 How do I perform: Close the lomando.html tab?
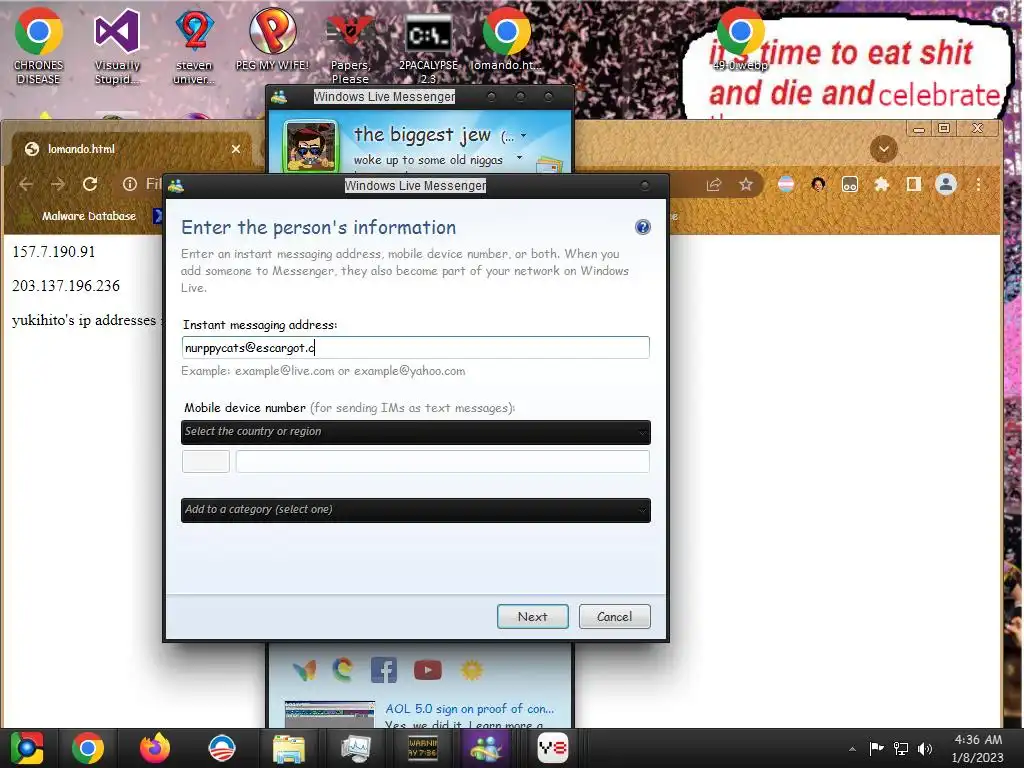point(236,149)
